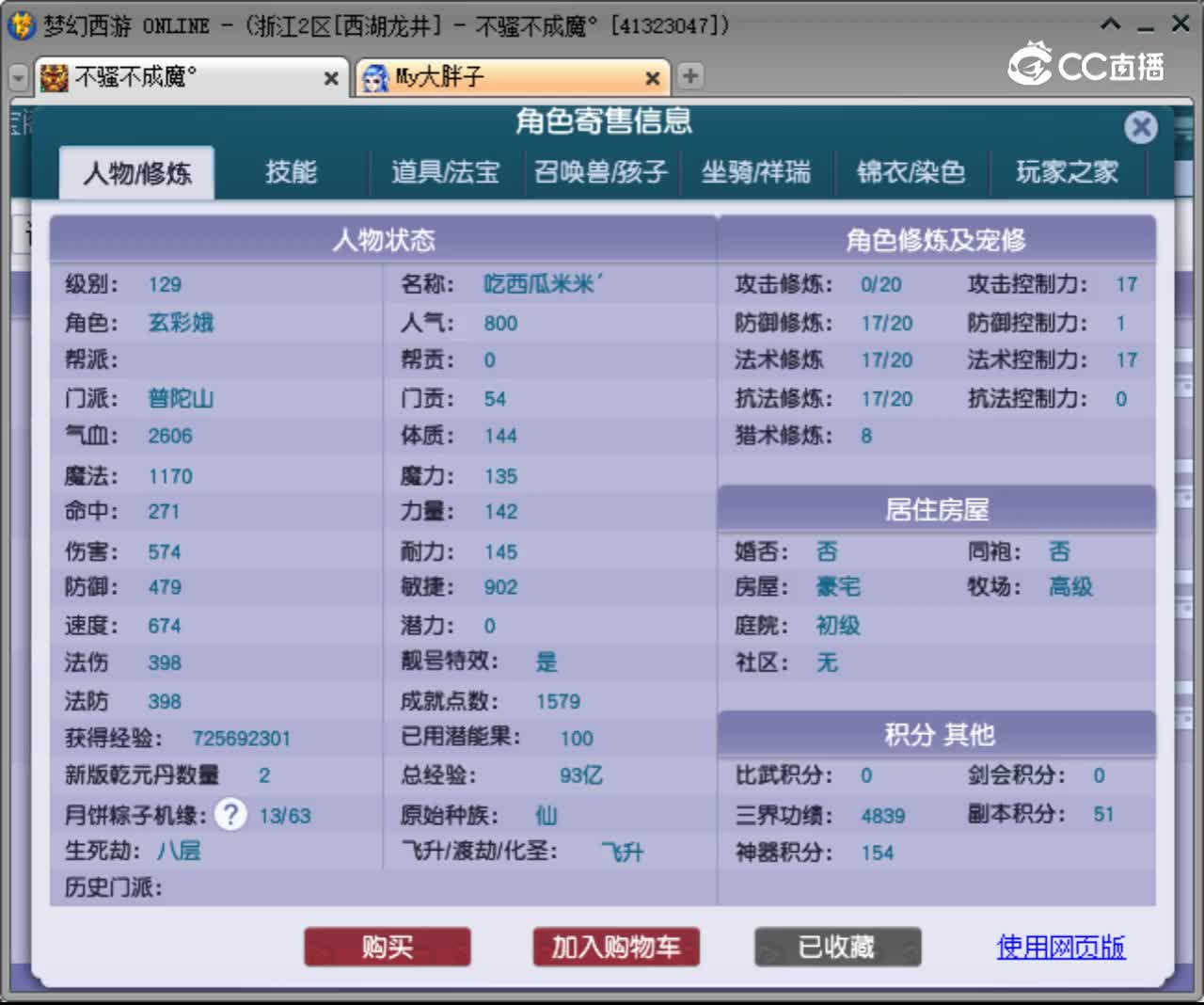Viewport: 1204px width, 1005px height.
Task: Click the level value 129
Action: pos(165,284)
